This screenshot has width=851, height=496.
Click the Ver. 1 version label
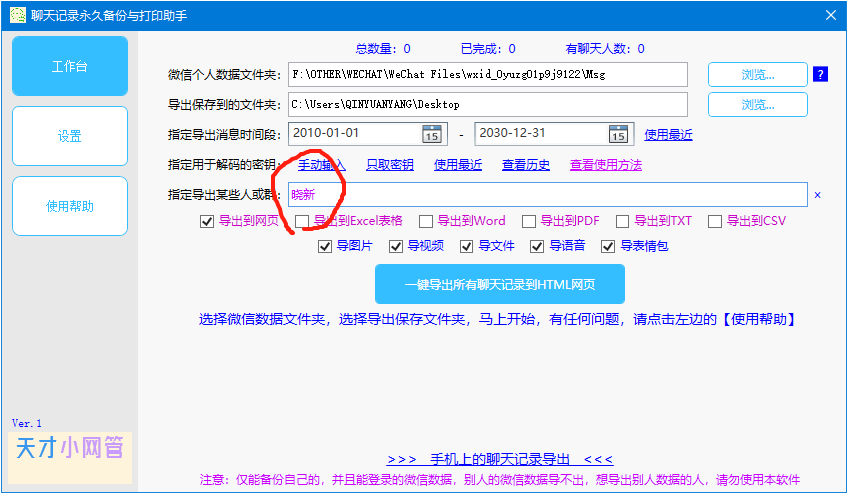[x=27, y=423]
